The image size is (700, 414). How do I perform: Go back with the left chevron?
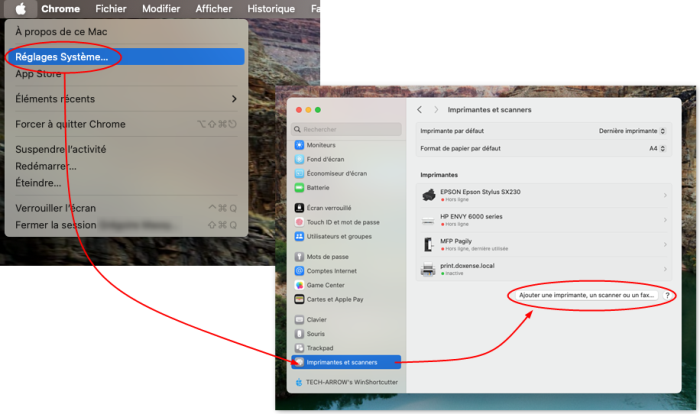420,109
